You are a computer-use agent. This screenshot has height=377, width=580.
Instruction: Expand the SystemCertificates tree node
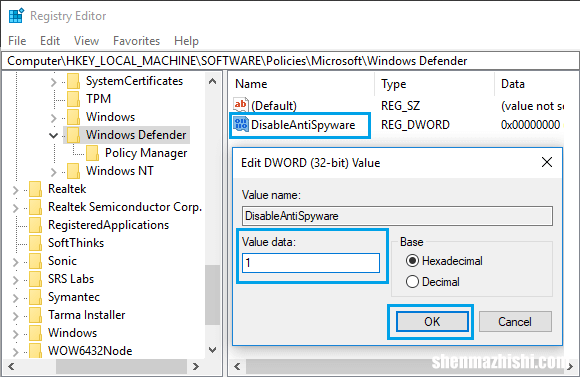54,82
